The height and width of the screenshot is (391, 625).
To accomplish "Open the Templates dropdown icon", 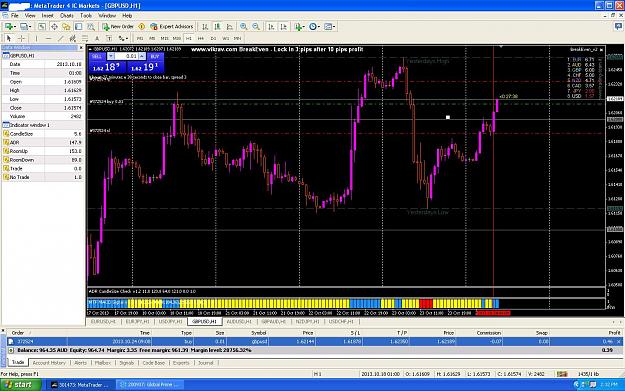I will click(329, 27).
